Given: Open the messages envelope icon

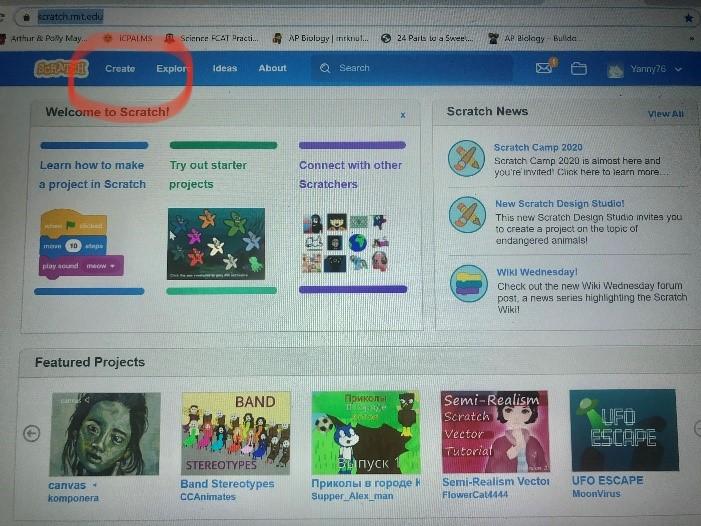Looking at the screenshot, I should [x=544, y=68].
